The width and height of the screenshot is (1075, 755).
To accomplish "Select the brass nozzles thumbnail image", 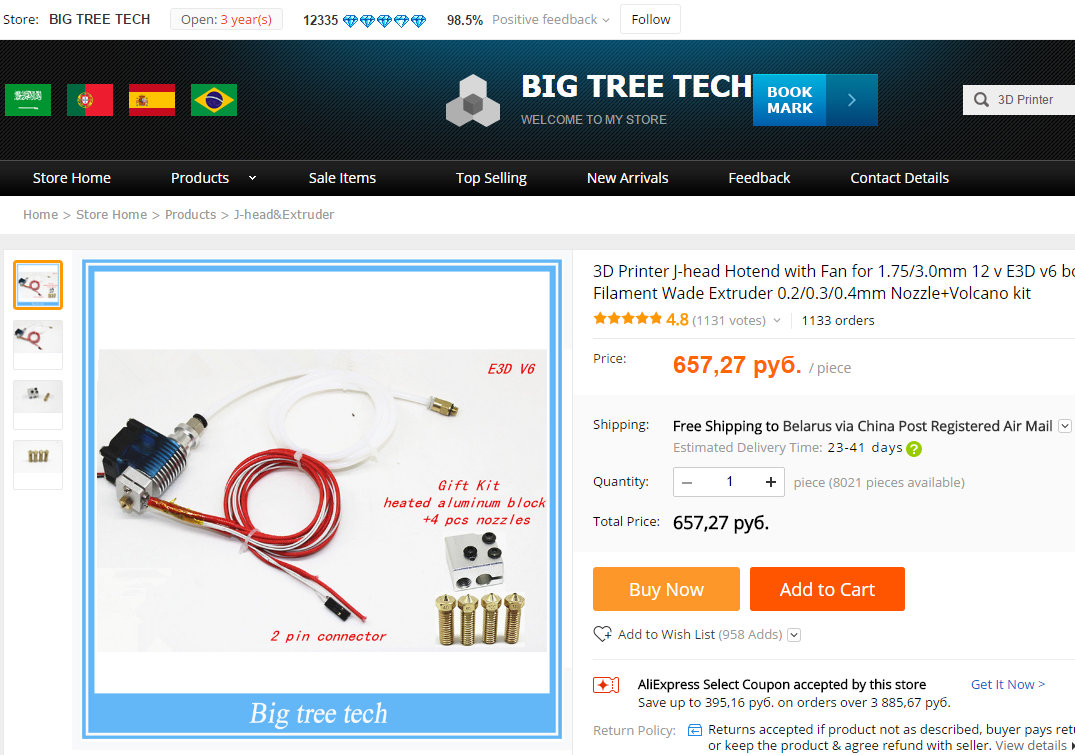I will pyautogui.click(x=38, y=464).
